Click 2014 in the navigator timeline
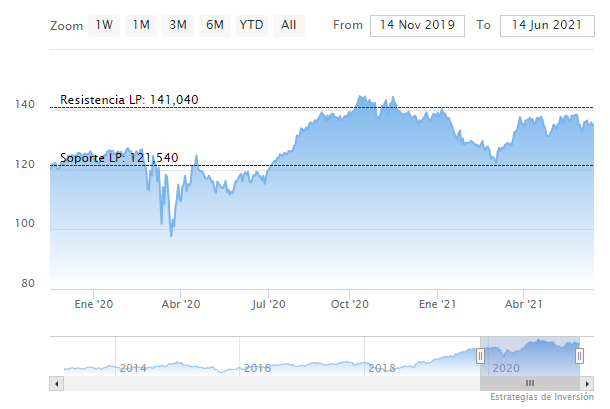 133,368
